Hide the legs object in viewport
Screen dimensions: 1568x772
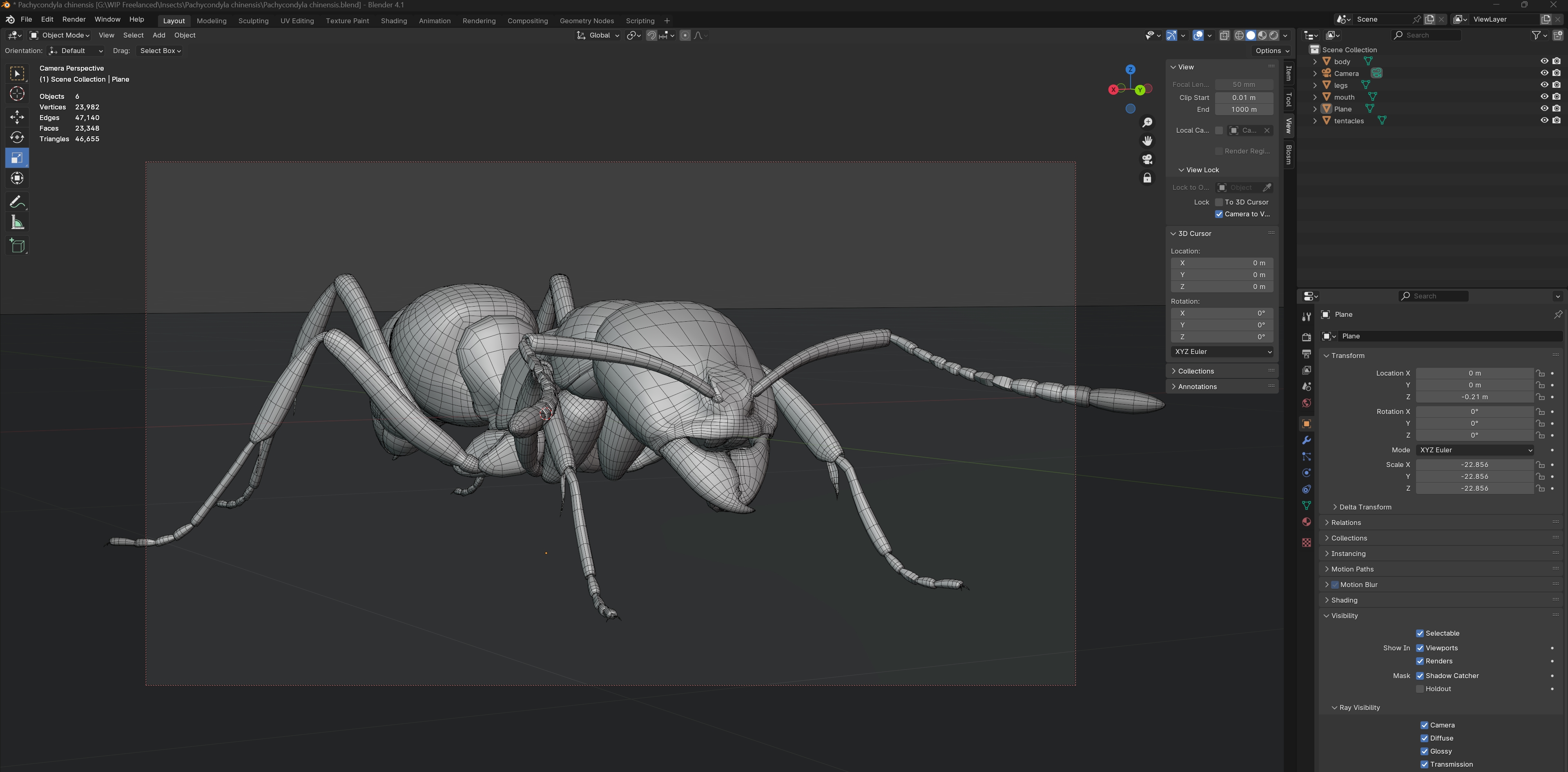(1543, 85)
